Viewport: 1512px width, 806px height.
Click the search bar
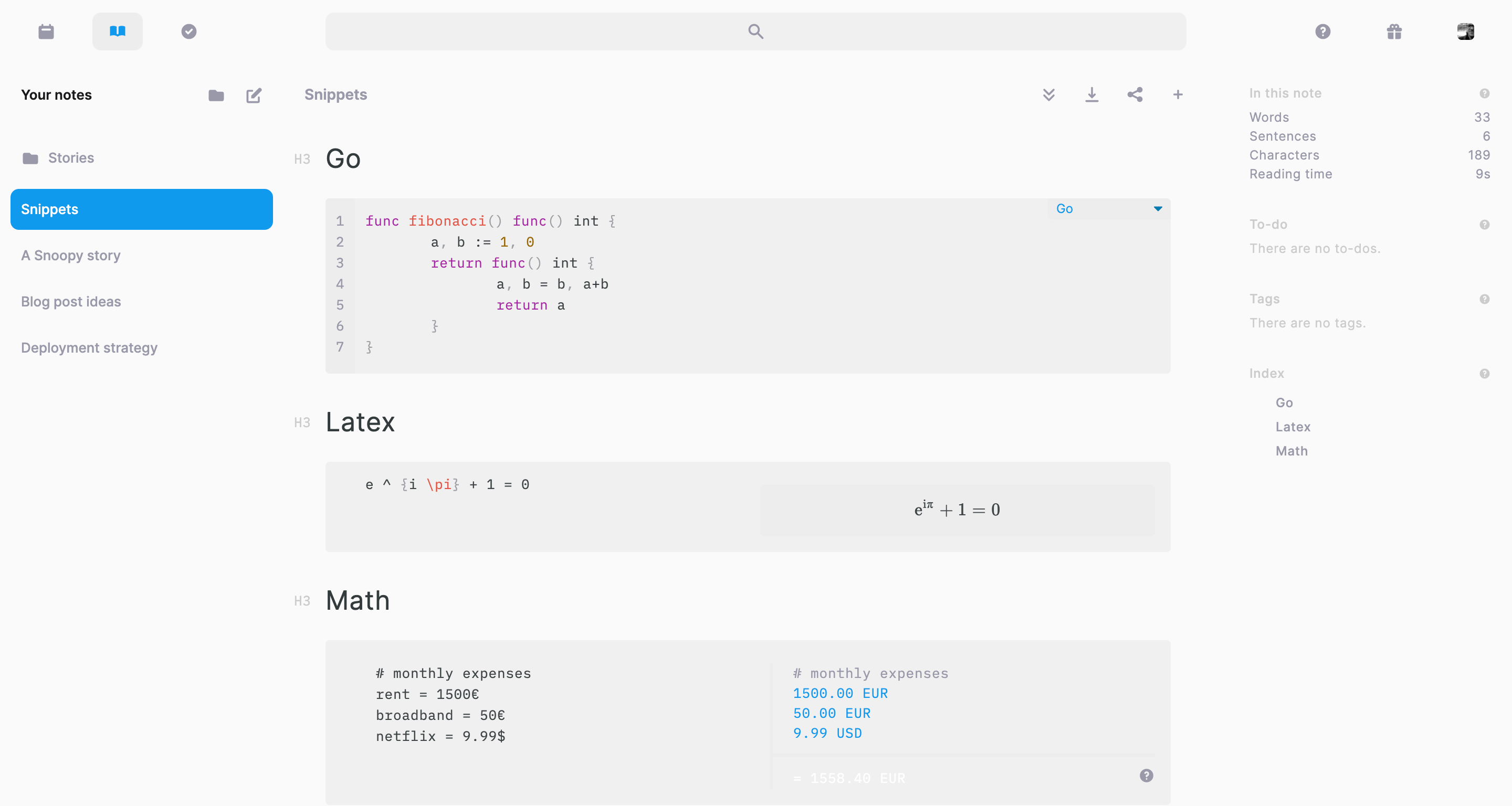point(755,31)
